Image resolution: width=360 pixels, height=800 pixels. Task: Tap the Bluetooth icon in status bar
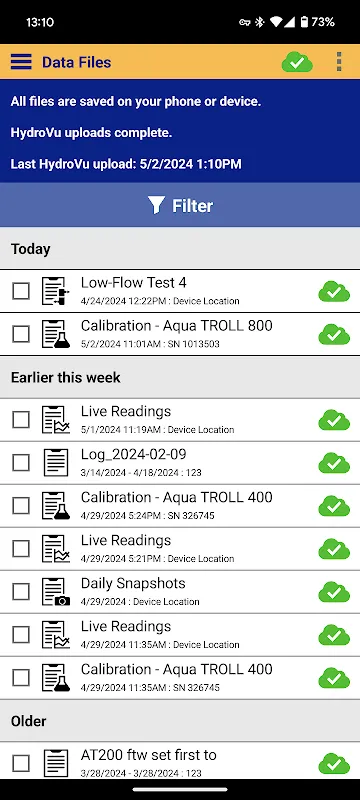(x=260, y=22)
